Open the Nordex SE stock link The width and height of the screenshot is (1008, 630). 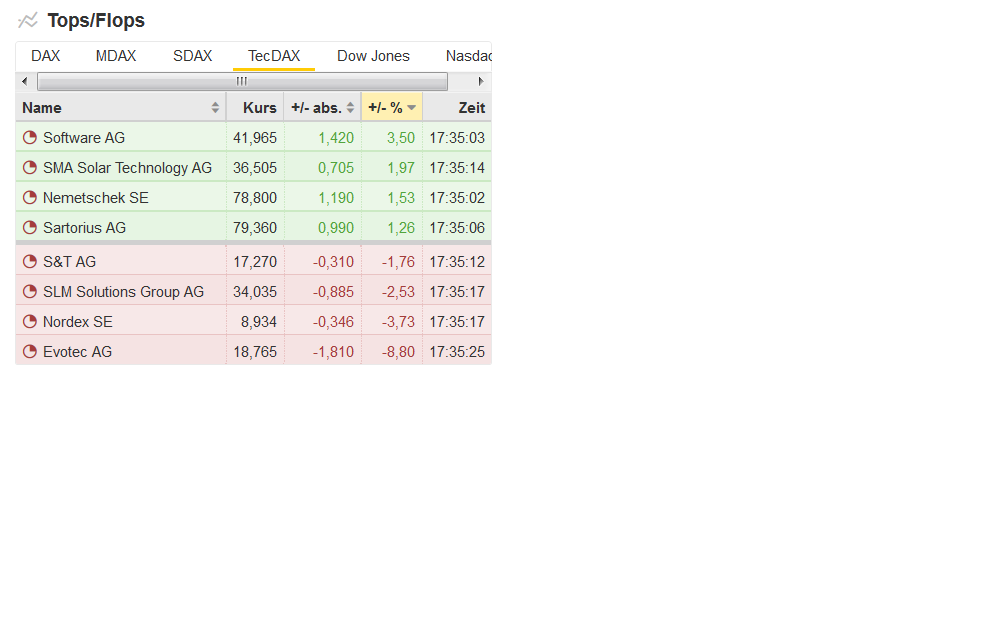(77, 322)
